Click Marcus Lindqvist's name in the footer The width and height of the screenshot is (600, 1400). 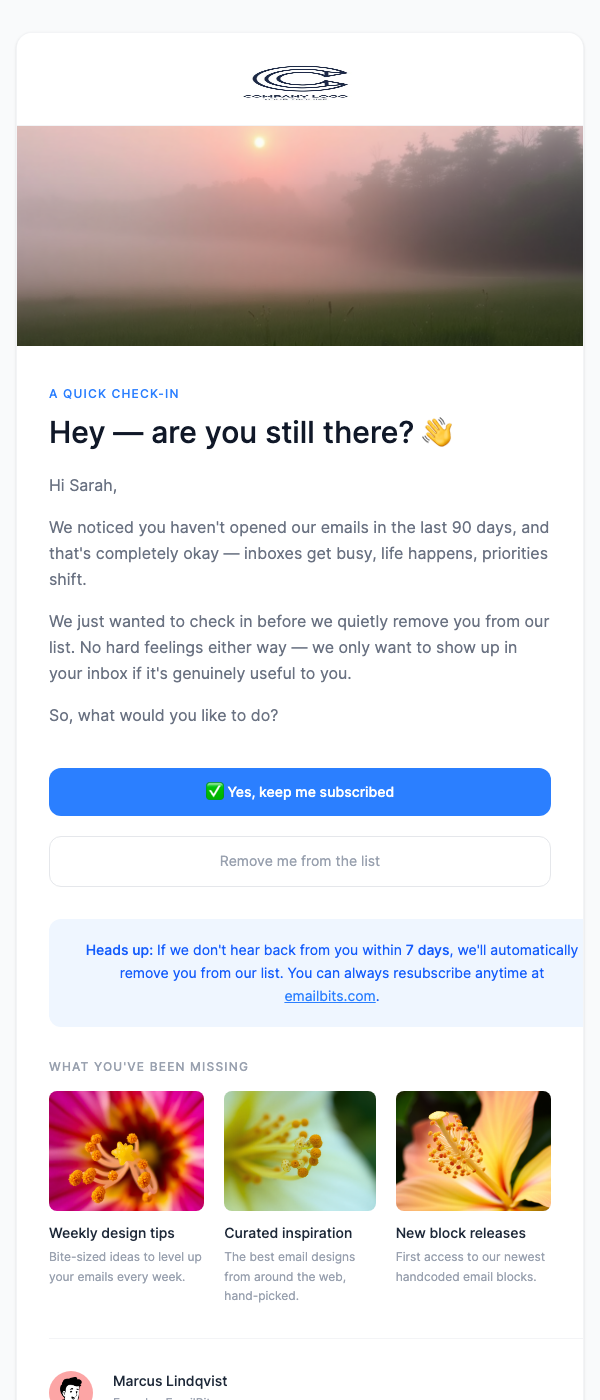170,1380
